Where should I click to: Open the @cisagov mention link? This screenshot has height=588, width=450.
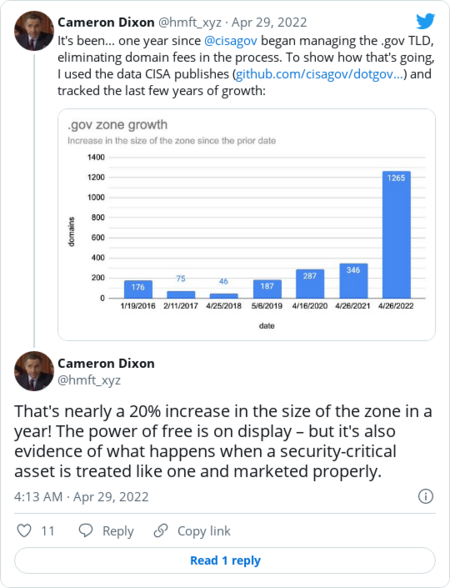(x=231, y=40)
